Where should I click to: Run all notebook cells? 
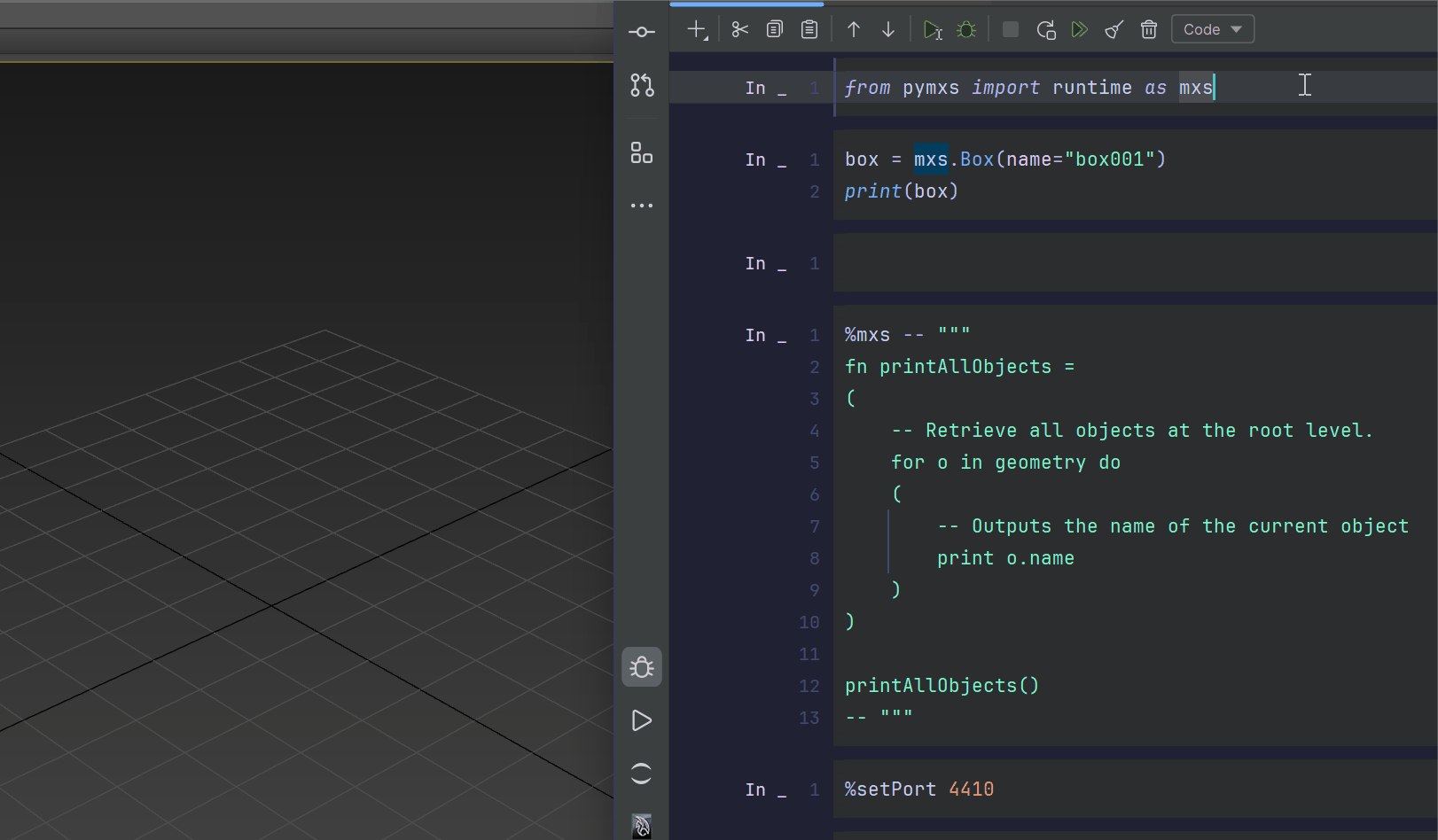tap(1080, 29)
